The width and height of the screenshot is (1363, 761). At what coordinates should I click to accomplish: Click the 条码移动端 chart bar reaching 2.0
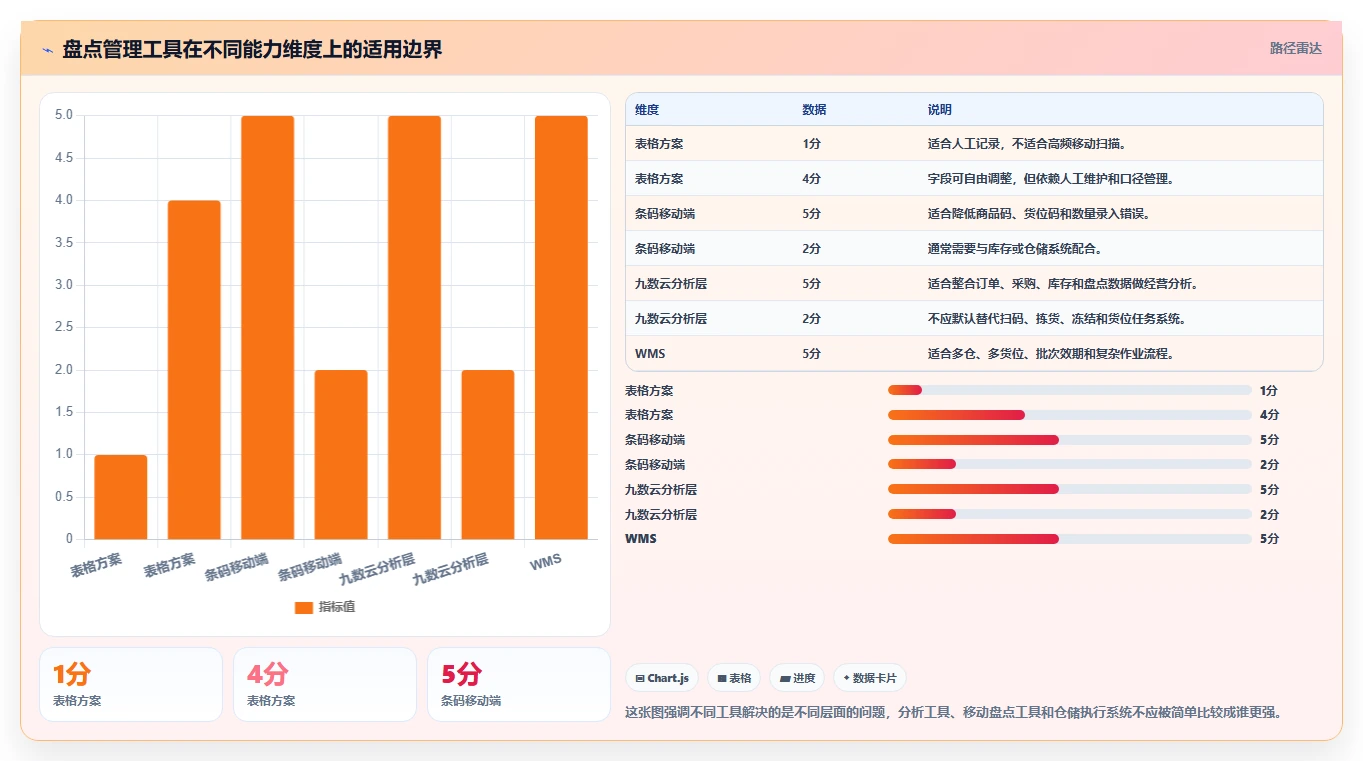pyautogui.click(x=341, y=455)
